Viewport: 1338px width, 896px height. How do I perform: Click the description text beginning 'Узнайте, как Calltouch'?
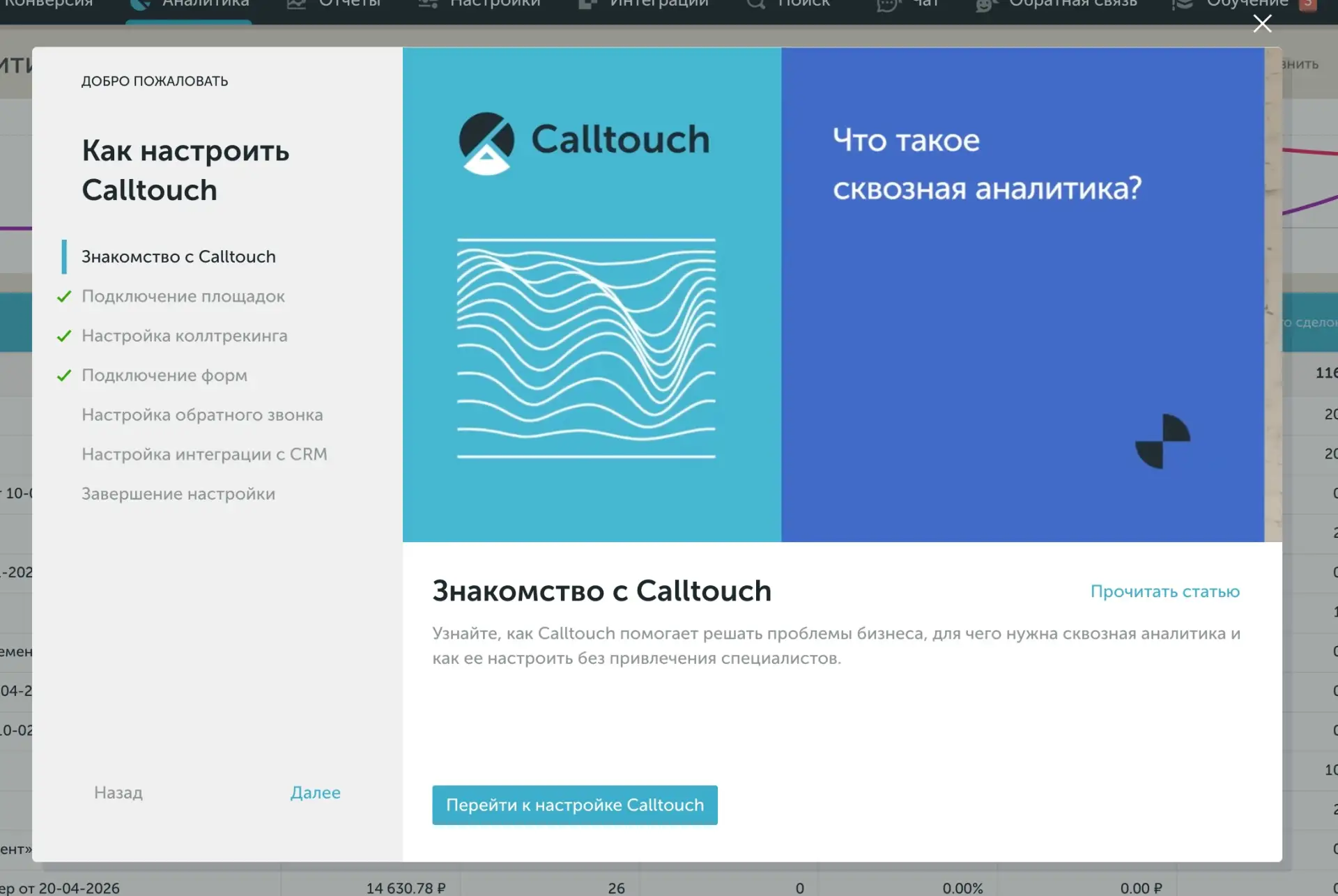tap(836, 646)
